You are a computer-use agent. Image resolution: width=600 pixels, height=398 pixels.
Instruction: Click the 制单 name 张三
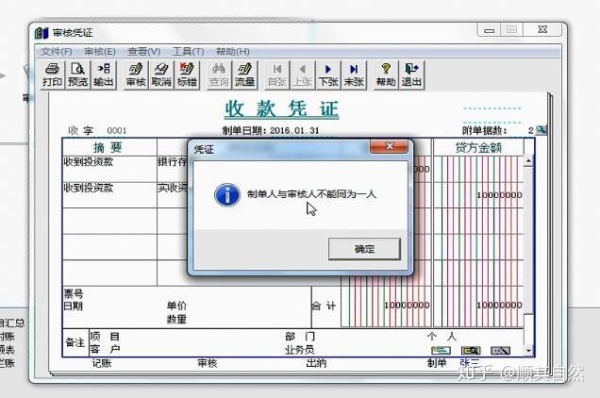coord(469,362)
